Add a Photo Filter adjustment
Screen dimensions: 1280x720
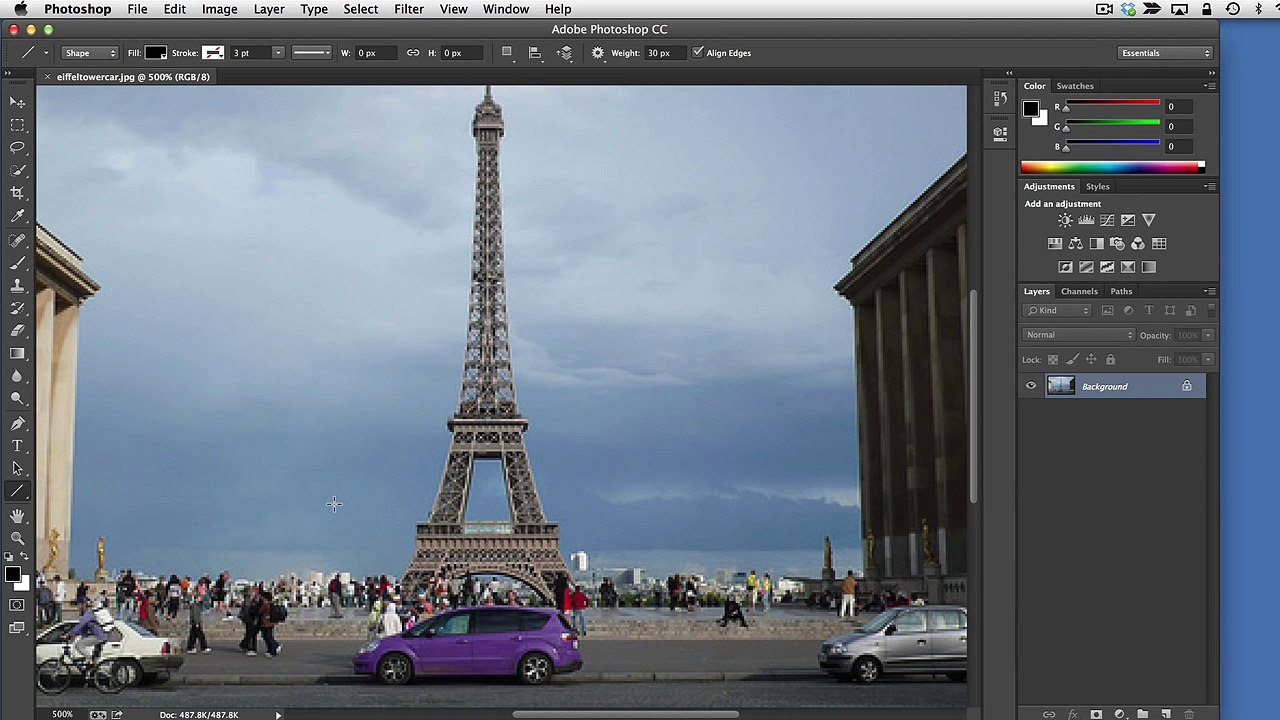point(1117,243)
